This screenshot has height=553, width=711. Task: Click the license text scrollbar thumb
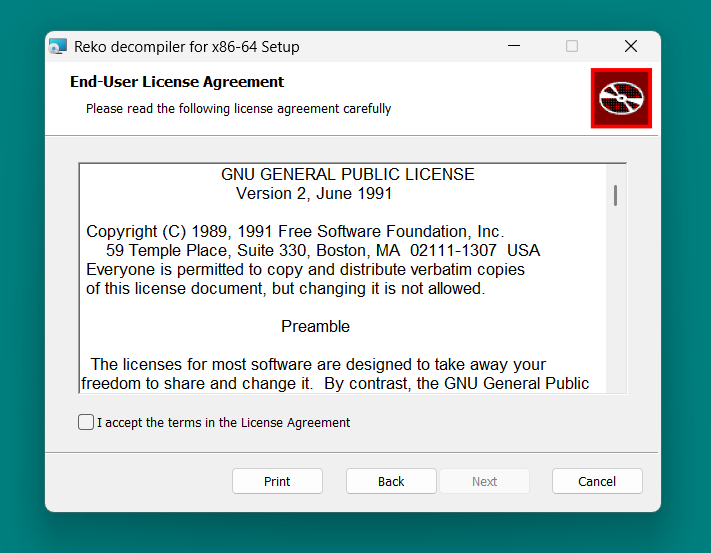615,195
